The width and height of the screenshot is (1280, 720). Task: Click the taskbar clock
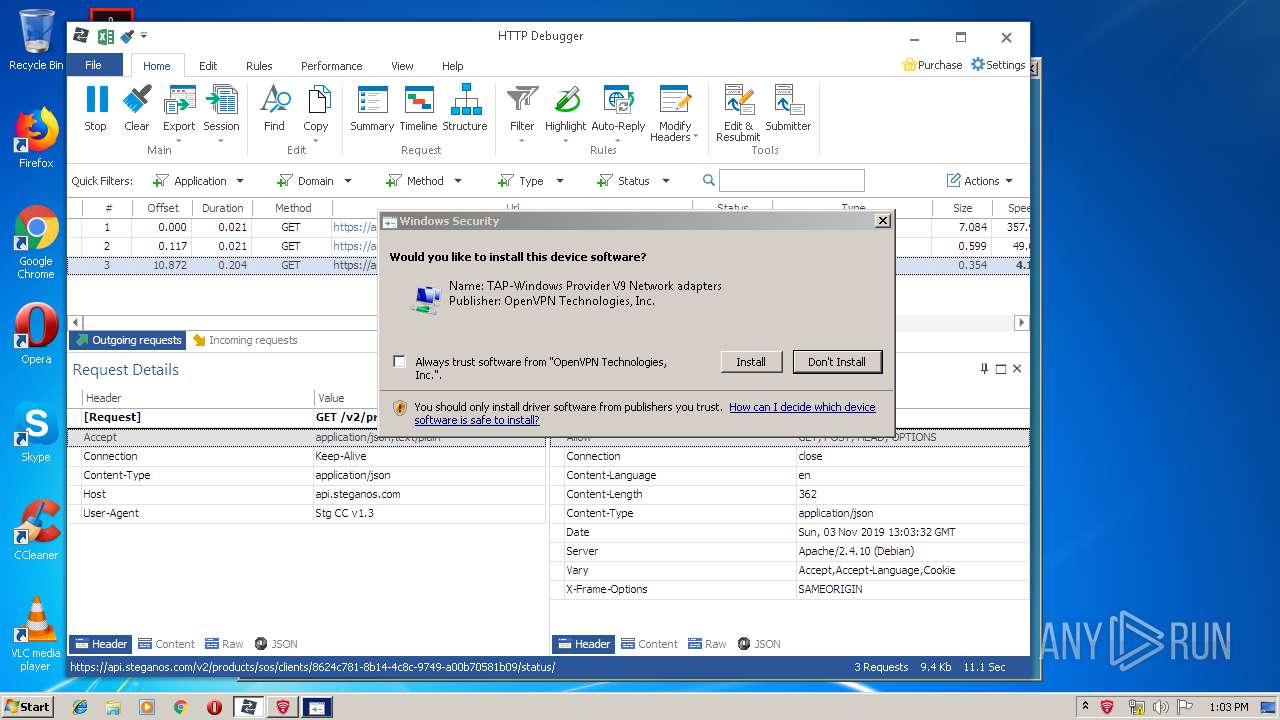[1228, 707]
